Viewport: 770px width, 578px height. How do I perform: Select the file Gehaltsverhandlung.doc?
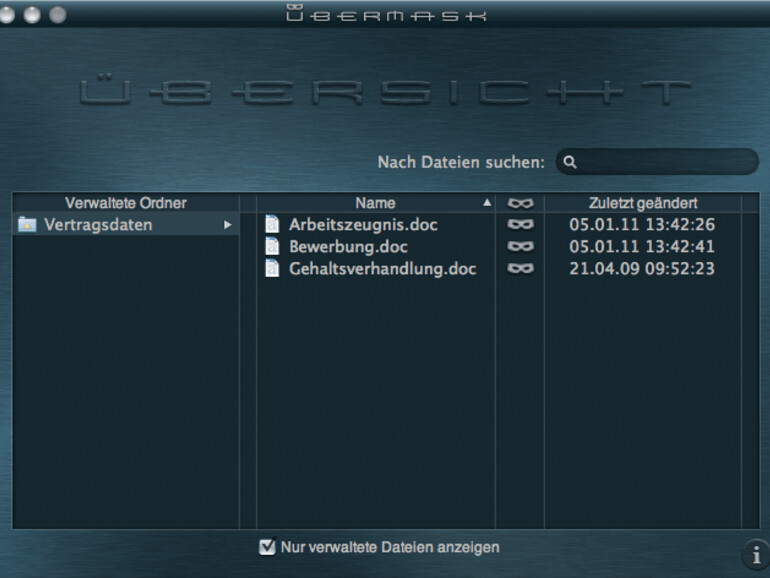383,269
